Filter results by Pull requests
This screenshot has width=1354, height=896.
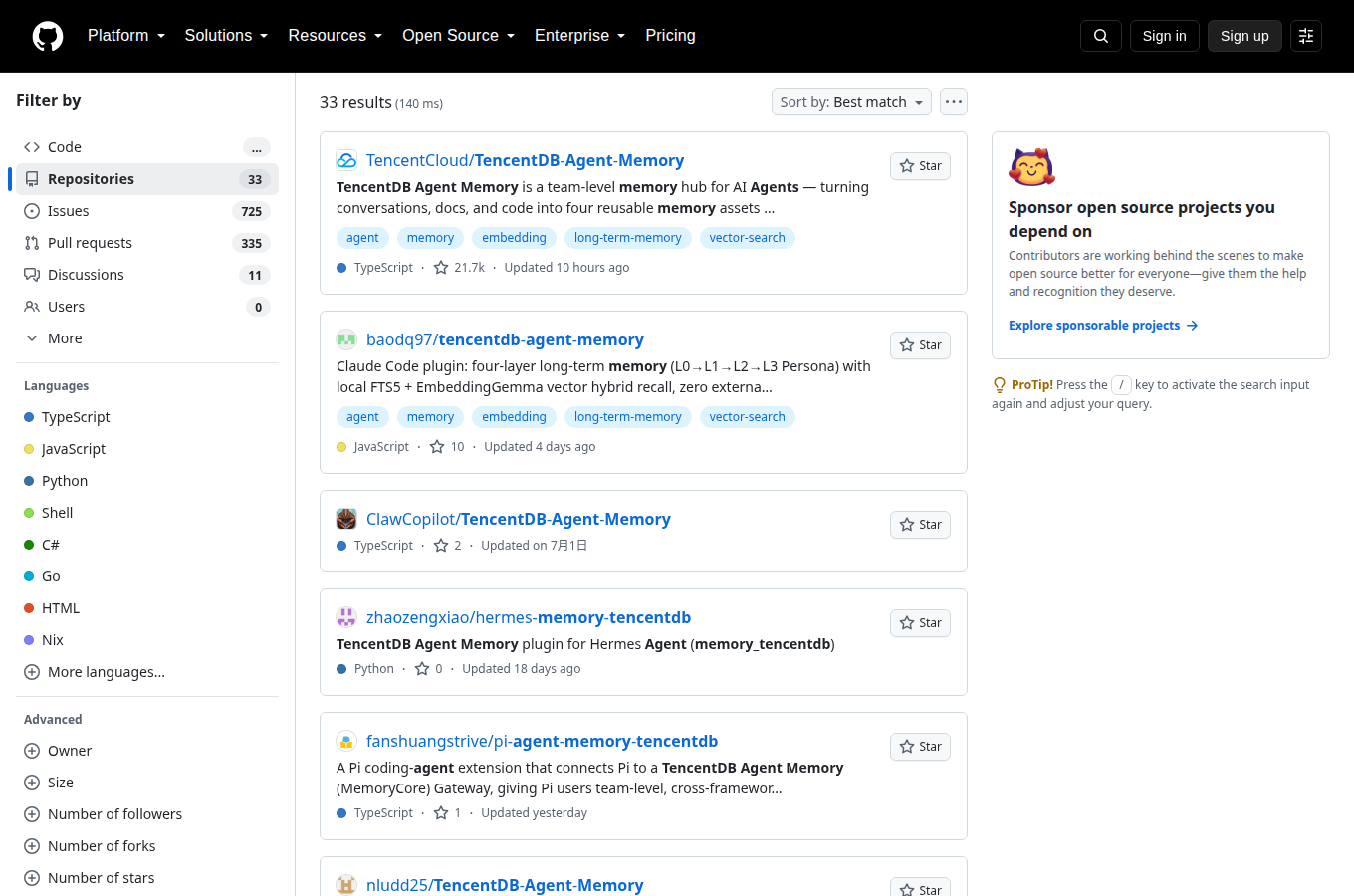point(147,243)
